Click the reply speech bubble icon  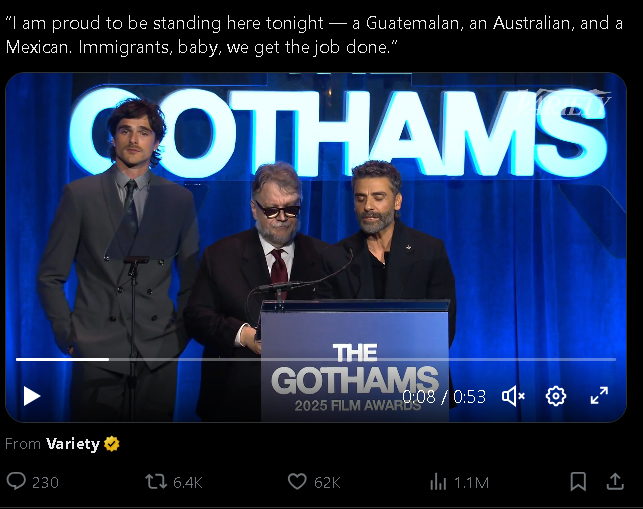pyautogui.click(x=16, y=482)
